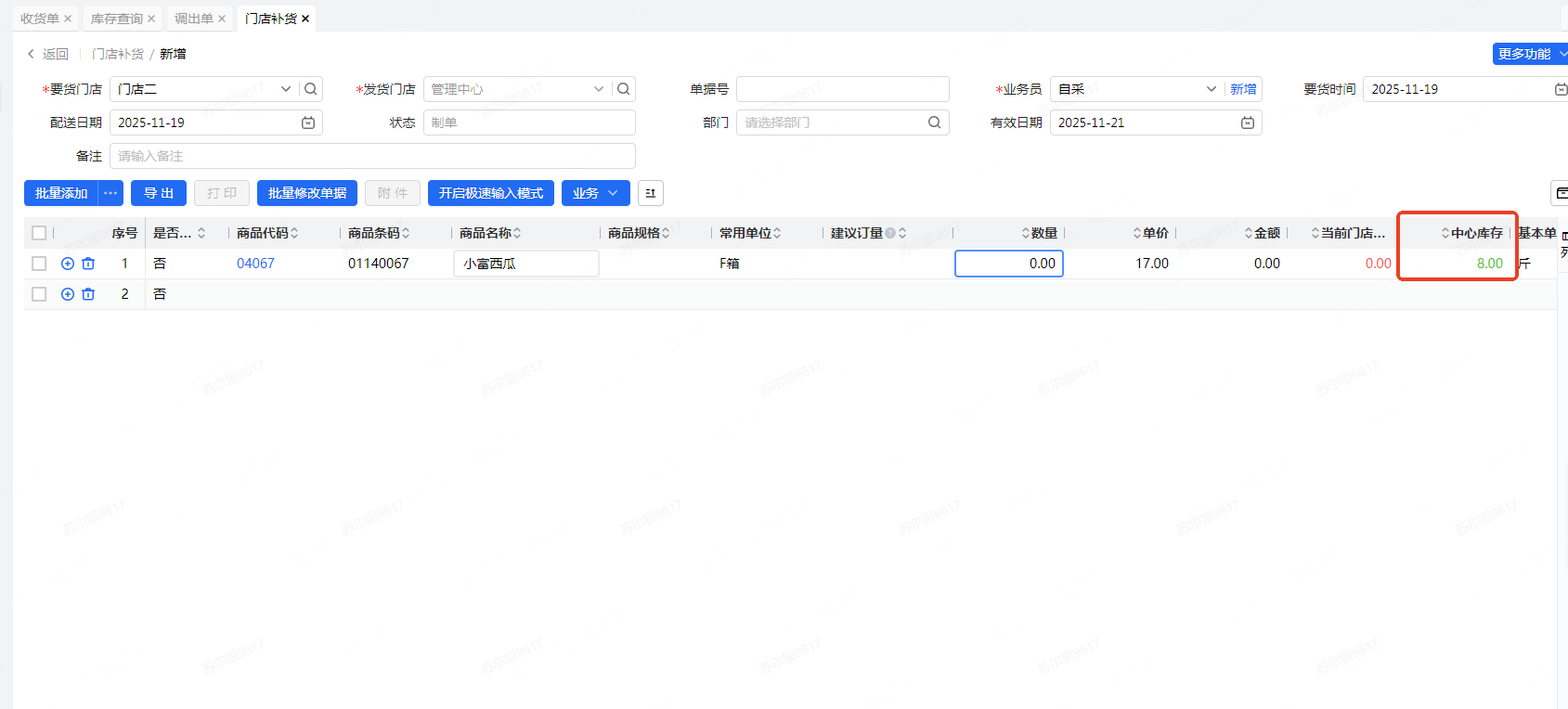
Task: Click the 配送日期 date field
Action: pos(216,122)
